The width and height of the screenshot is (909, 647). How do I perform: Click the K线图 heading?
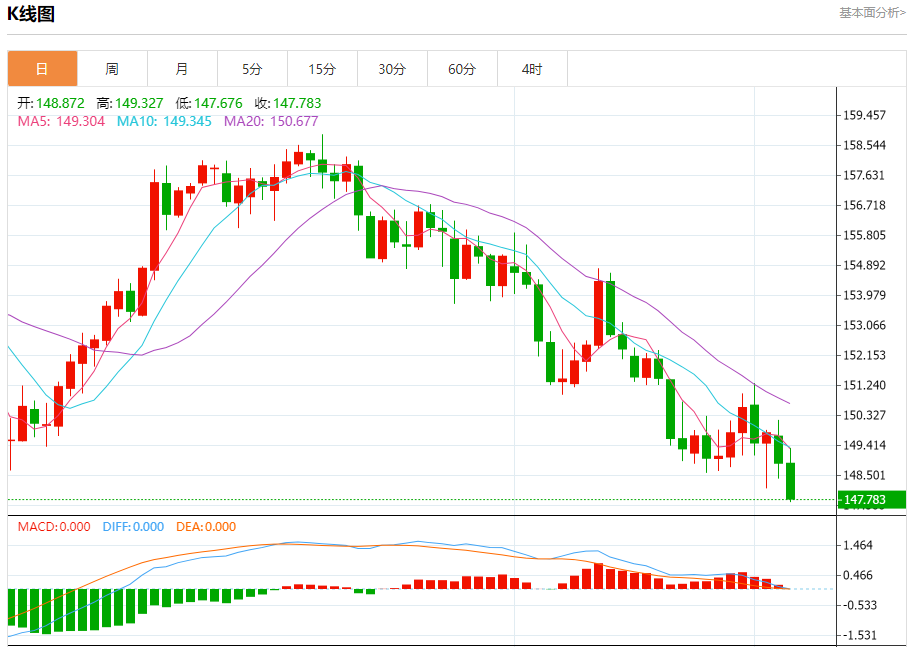[x=31, y=14]
